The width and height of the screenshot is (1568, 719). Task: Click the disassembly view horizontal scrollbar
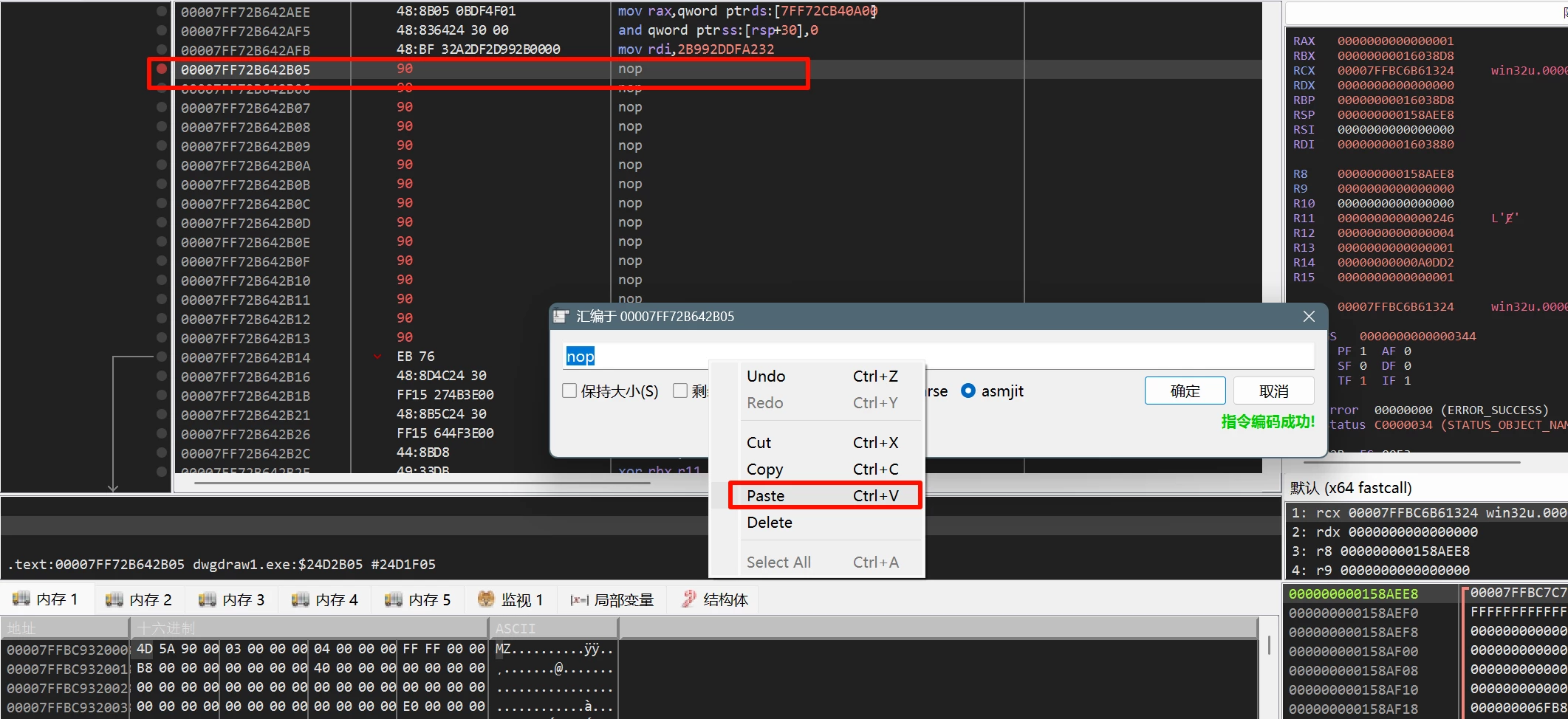pos(421,484)
